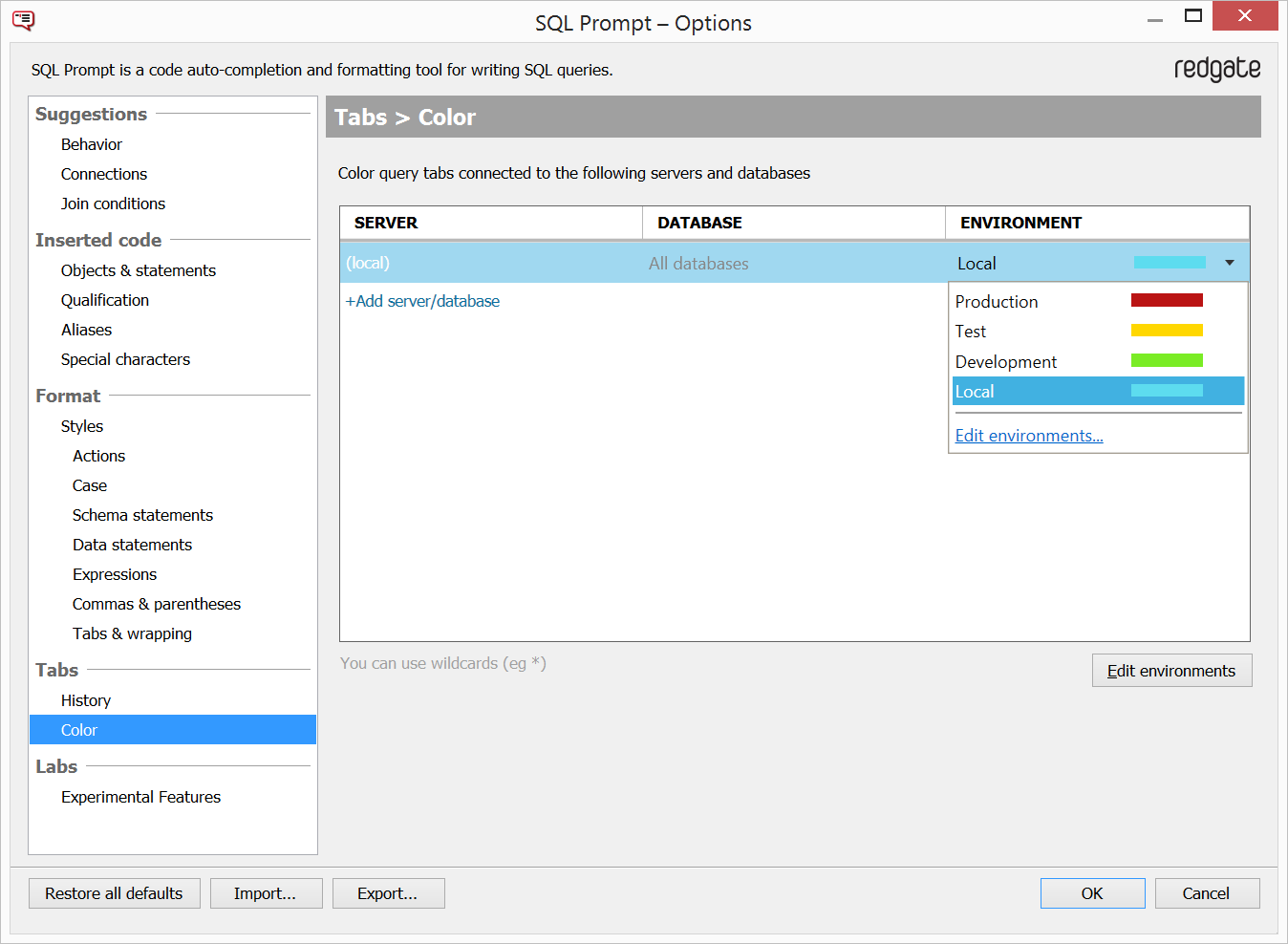
Task: Open the Import... settings button
Action: [x=266, y=893]
